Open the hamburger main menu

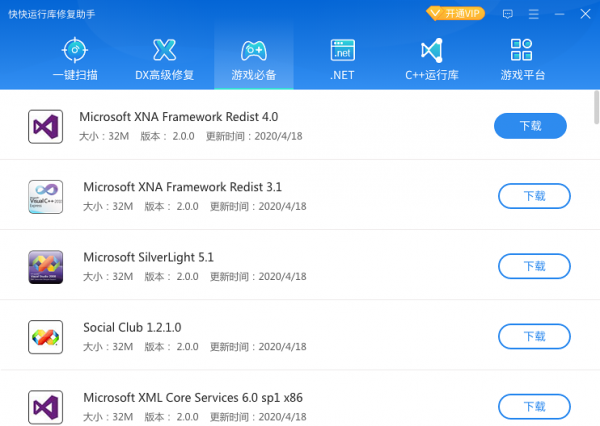click(535, 14)
